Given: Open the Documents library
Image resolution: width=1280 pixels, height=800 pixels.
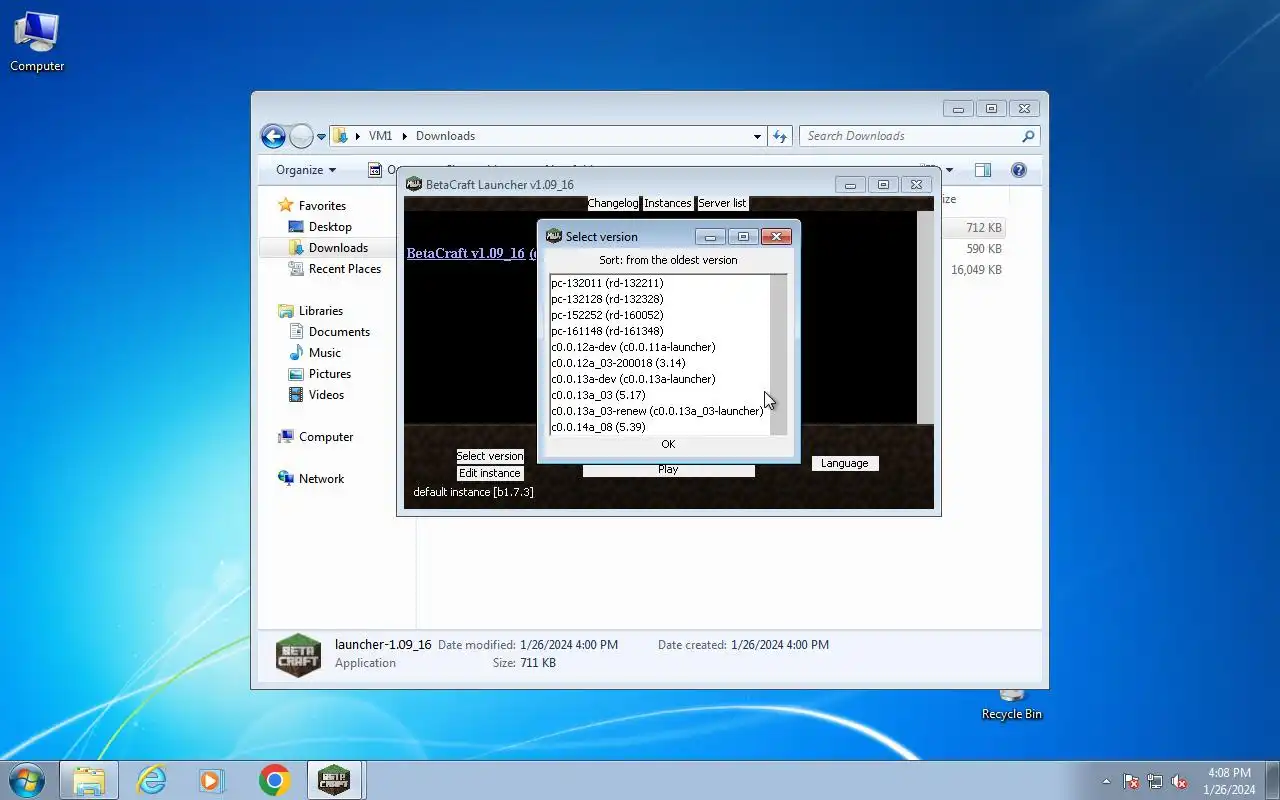Looking at the screenshot, I should pos(339,332).
